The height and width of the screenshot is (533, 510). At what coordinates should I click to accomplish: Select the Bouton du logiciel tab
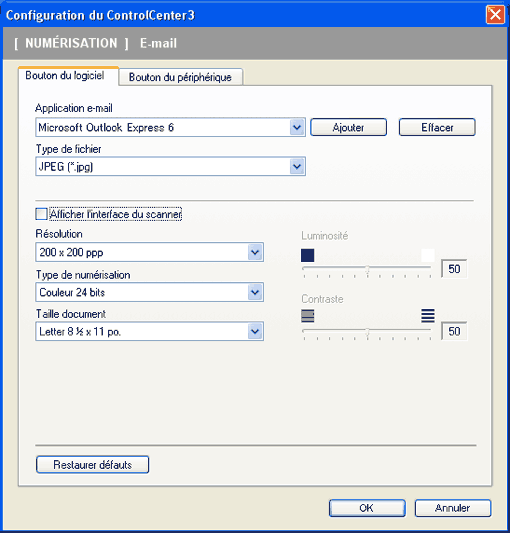point(65,75)
